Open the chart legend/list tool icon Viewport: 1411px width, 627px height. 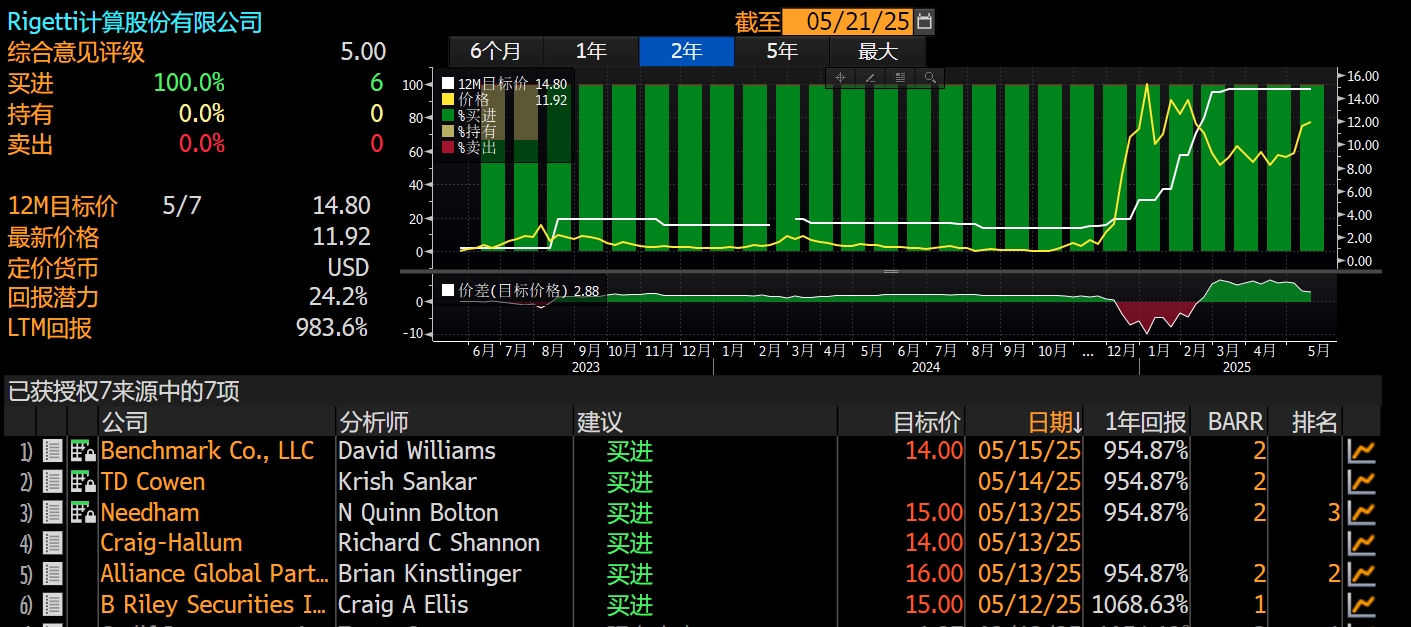pos(900,78)
